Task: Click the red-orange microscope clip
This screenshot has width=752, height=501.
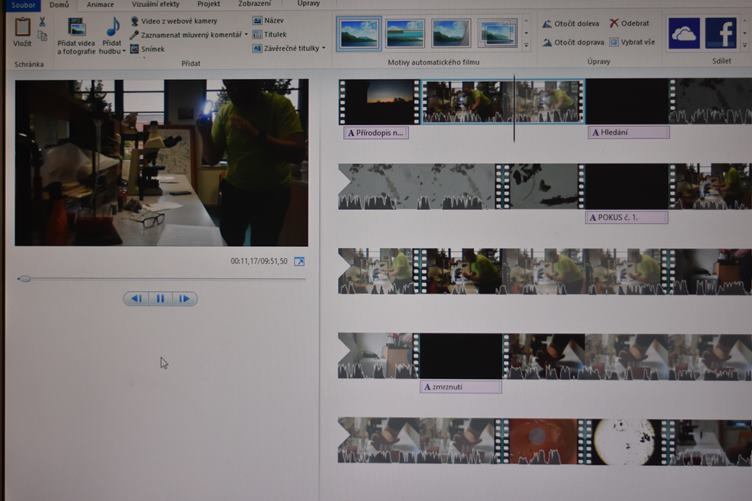Action: (543, 441)
